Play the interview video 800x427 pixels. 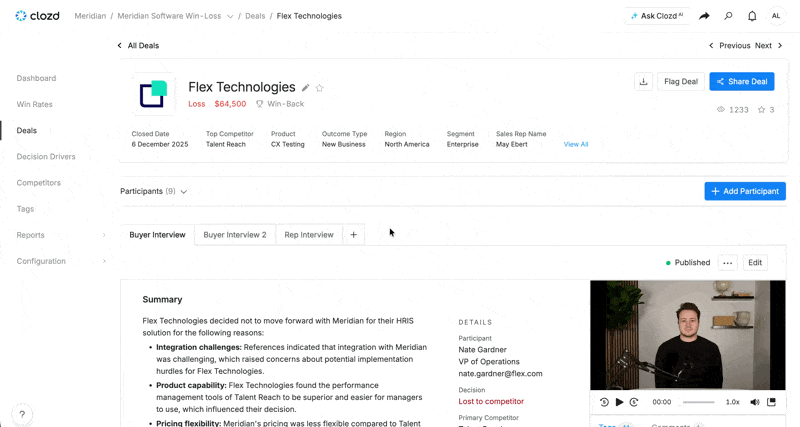click(619, 402)
